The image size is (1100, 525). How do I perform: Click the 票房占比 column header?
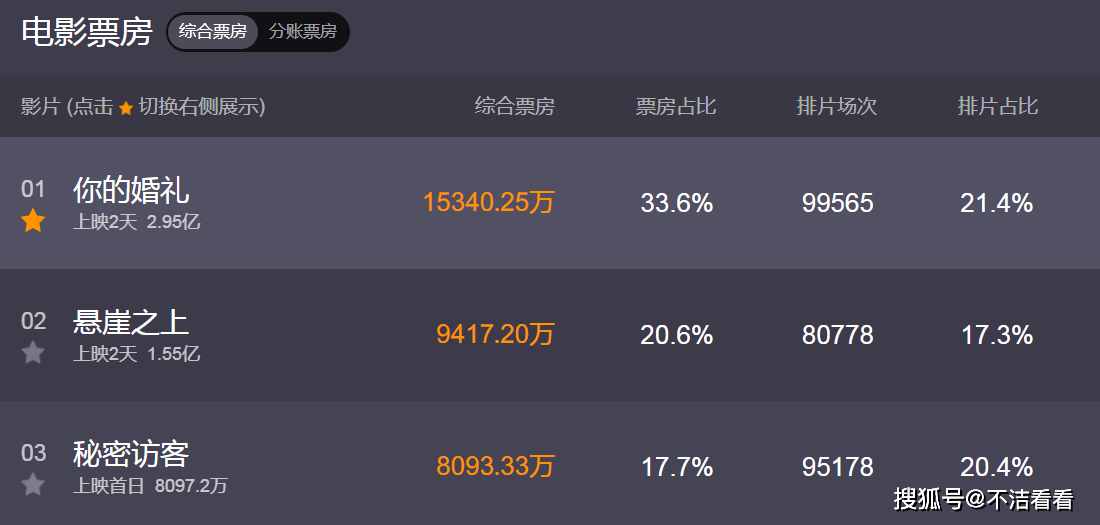pyautogui.click(x=676, y=107)
